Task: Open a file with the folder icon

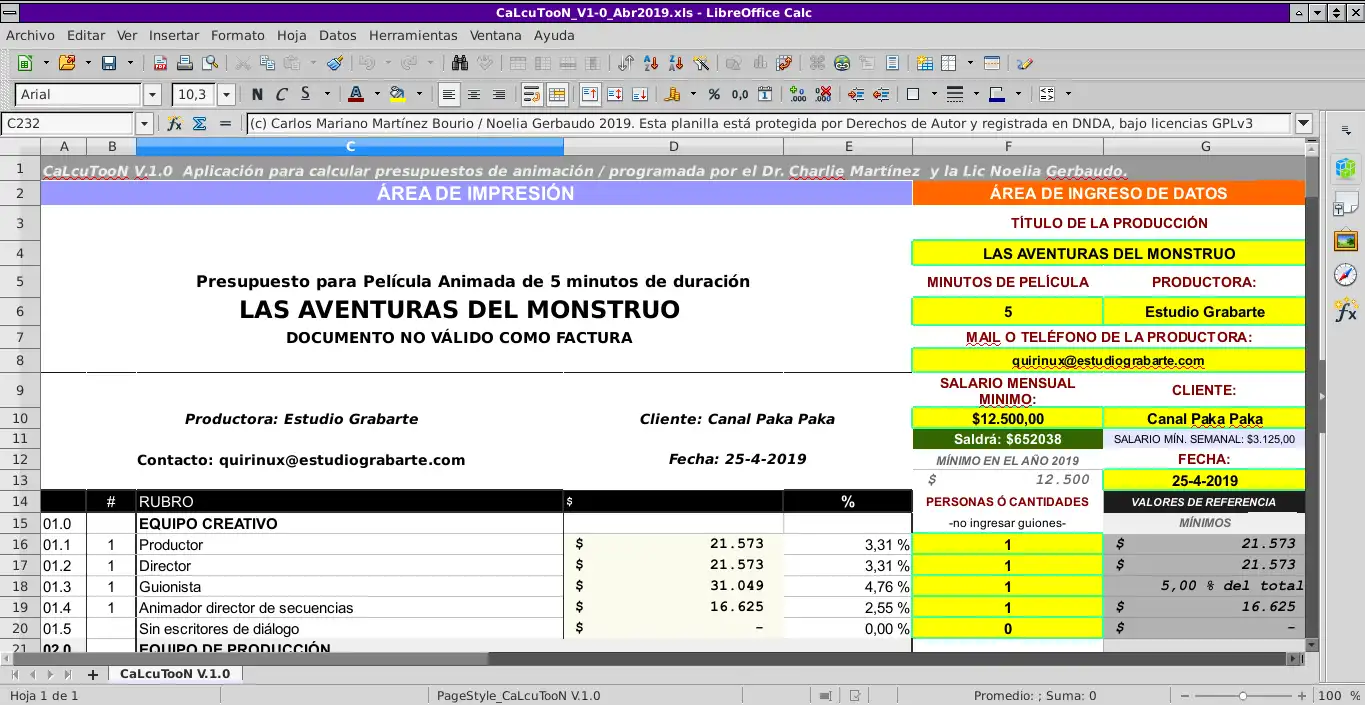Action: 66,63
